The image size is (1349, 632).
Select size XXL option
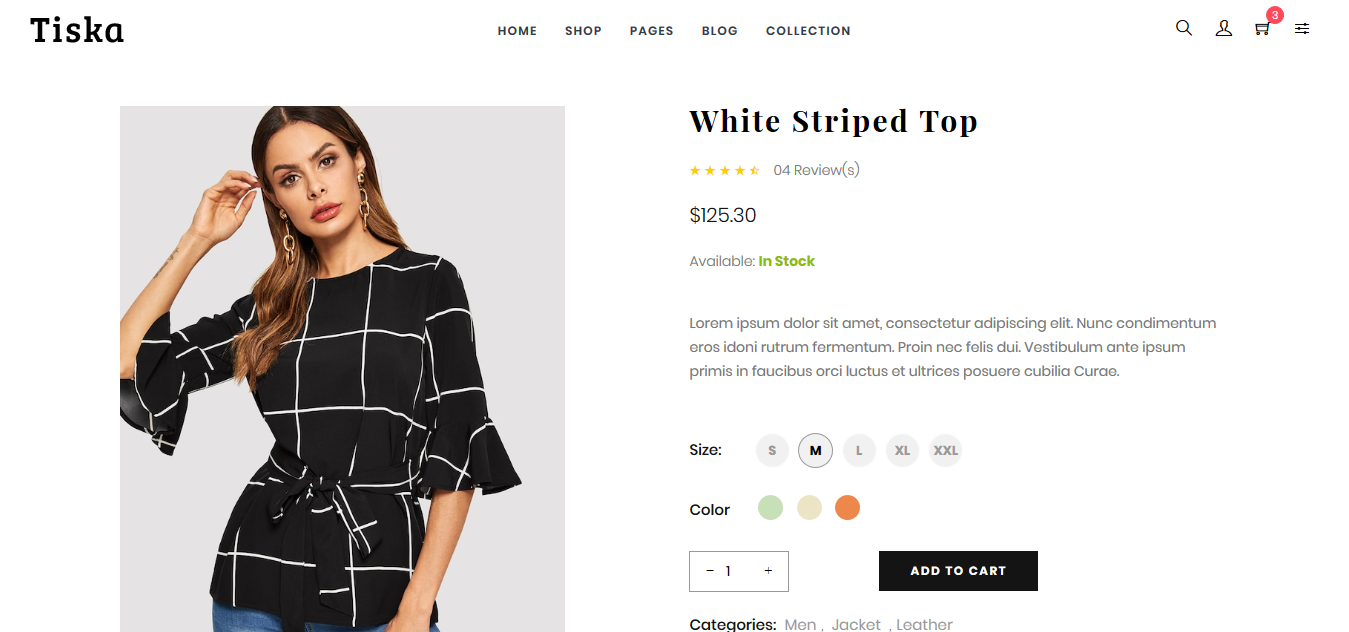click(x=946, y=450)
